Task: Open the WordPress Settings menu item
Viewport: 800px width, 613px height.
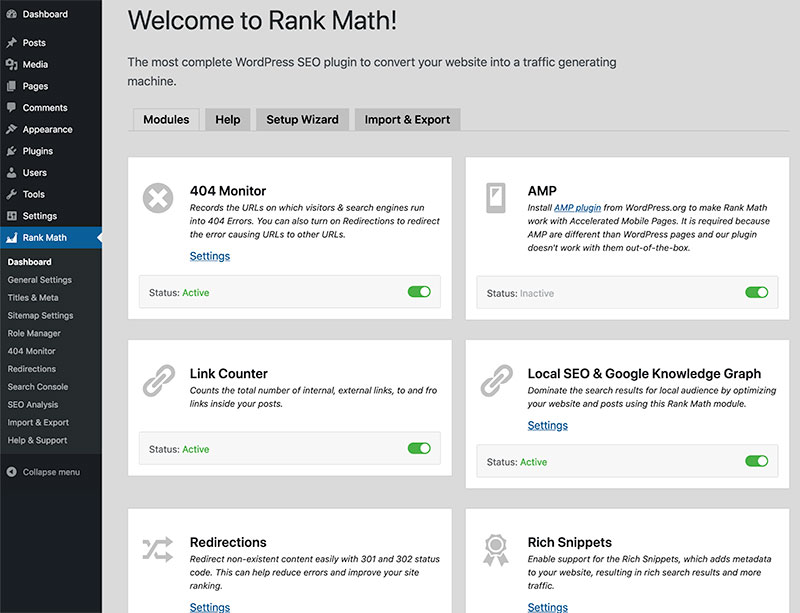Action: click(x=51, y=216)
